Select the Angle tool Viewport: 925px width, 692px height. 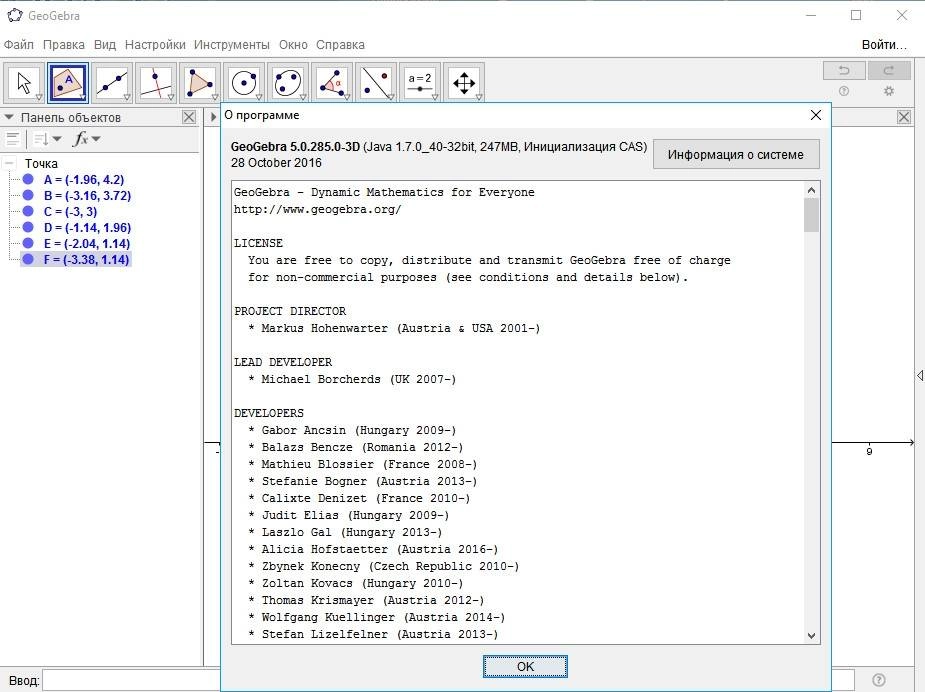[332, 83]
